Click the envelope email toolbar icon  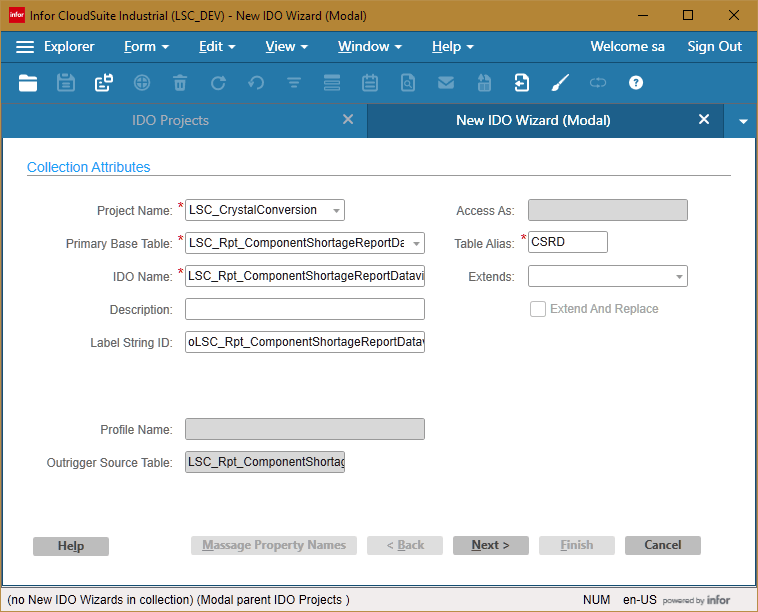[446, 83]
